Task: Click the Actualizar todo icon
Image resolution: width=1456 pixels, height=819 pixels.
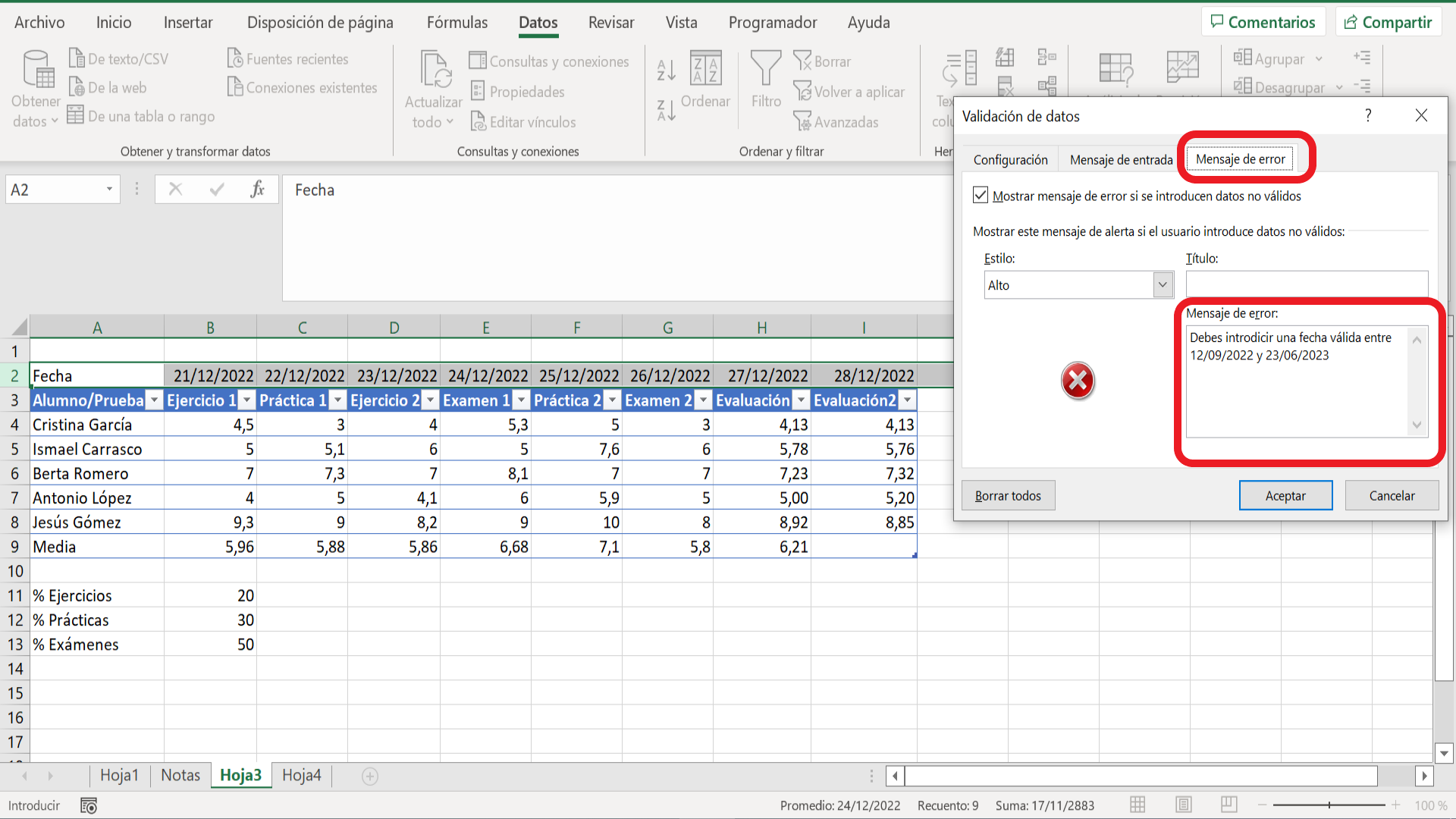Action: 436,70
